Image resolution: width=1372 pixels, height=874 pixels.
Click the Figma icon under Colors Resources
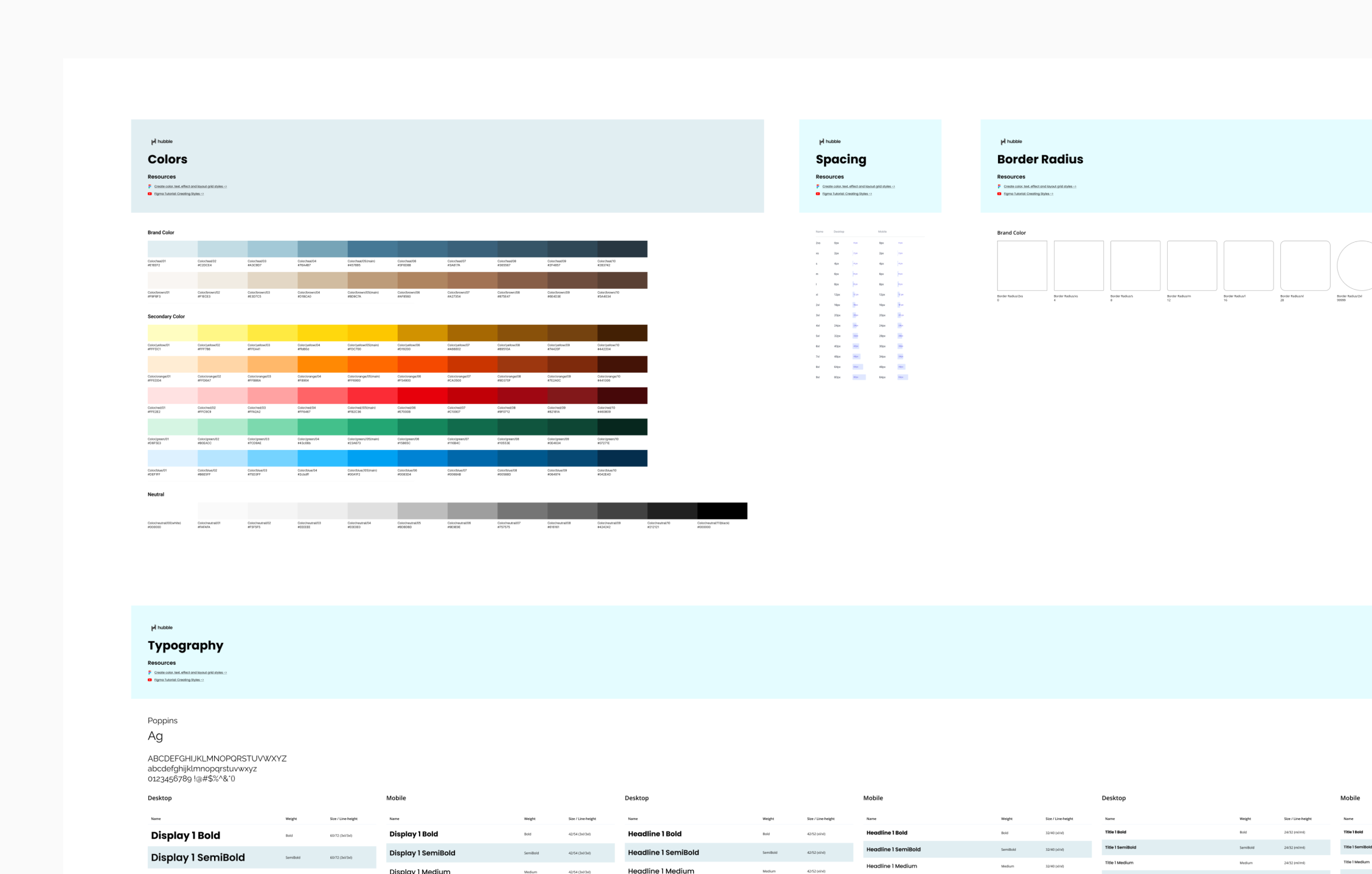pyautogui.click(x=150, y=187)
